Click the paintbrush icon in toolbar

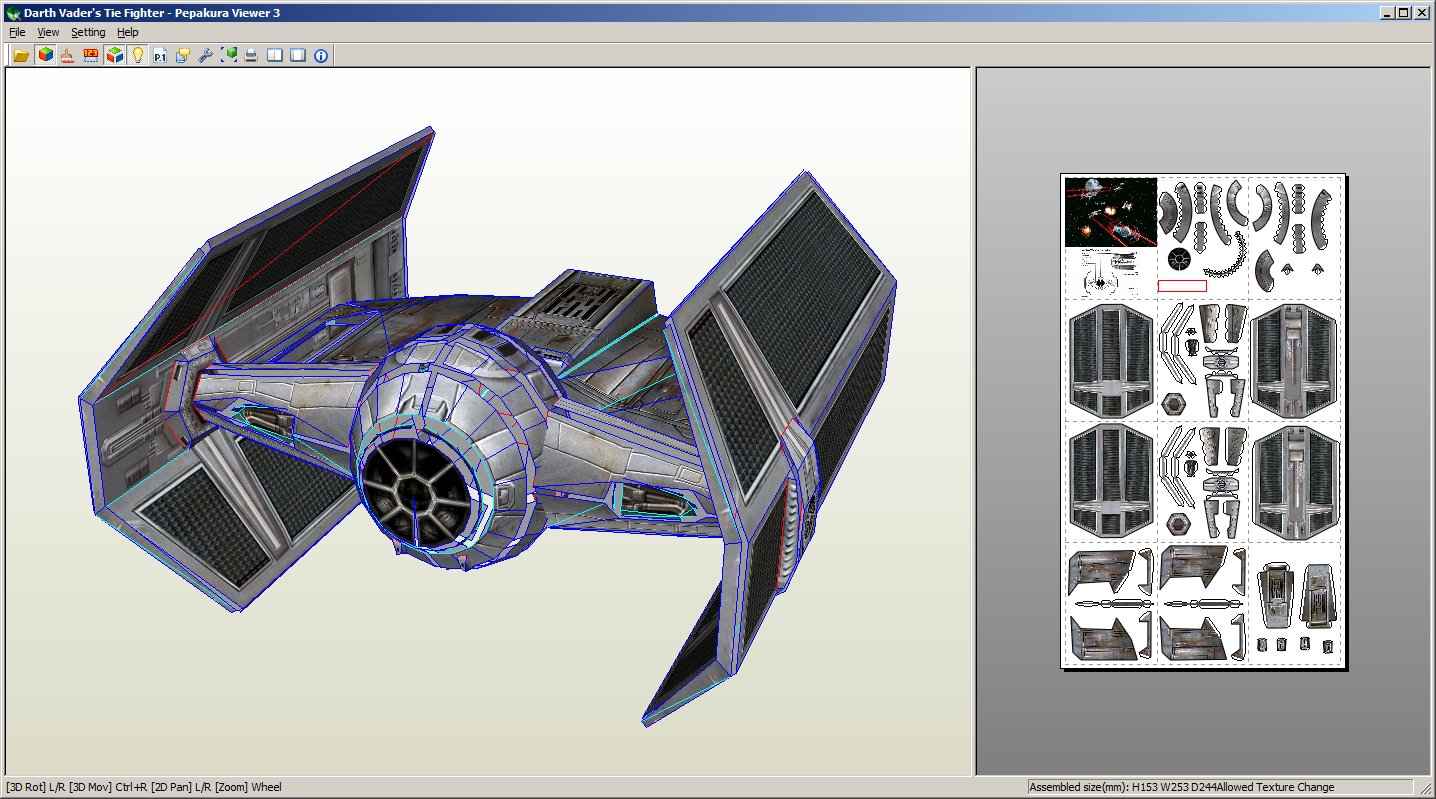click(x=68, y=55)
